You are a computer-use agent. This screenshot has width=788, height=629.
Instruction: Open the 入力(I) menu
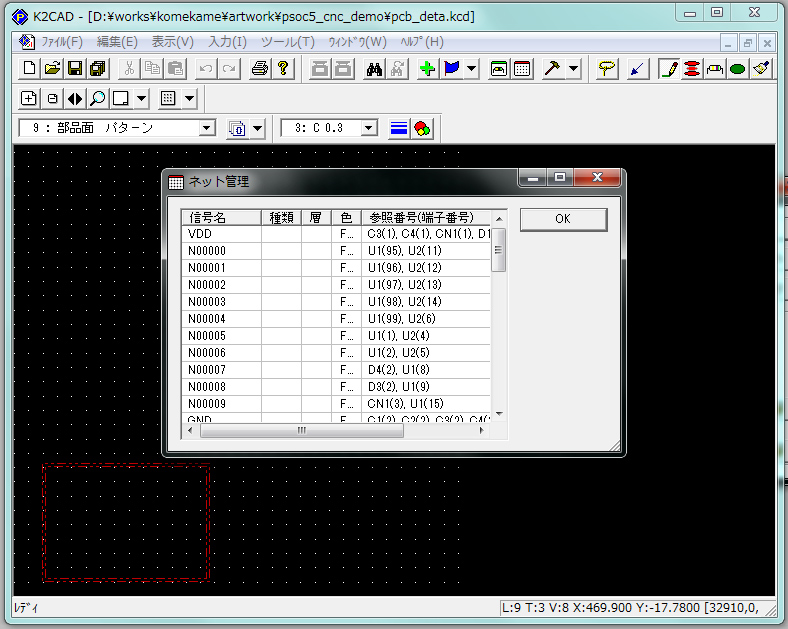point(228,42)
